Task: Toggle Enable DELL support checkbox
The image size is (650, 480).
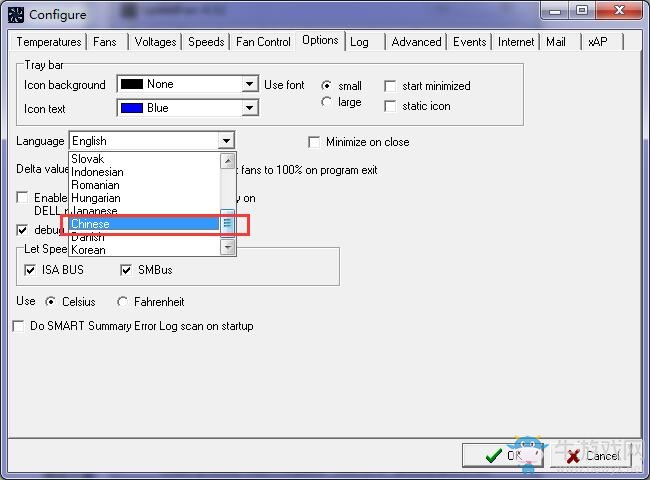Action: (22, 197)
